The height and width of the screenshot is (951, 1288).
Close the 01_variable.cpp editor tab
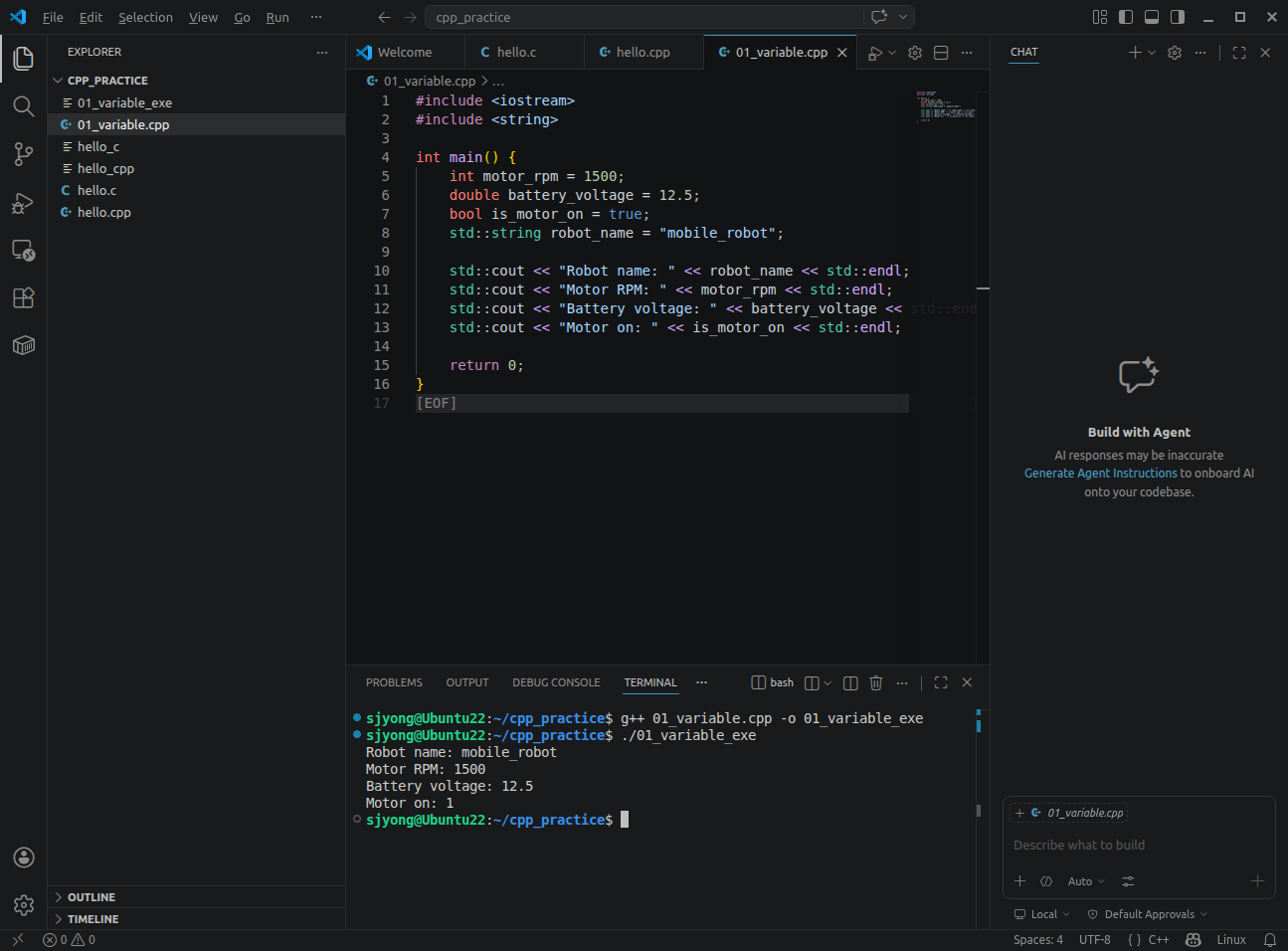coord(842,53)
